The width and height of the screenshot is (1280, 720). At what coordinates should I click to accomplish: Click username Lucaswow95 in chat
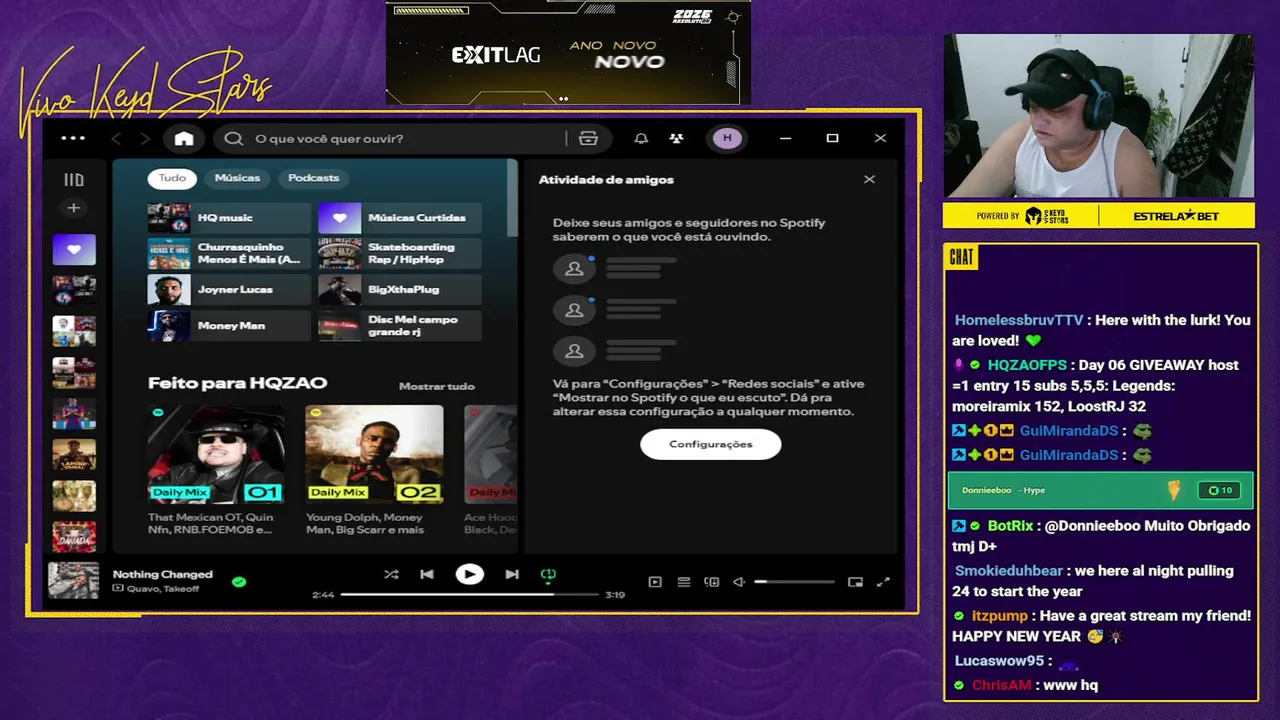[x=999, y=661]
